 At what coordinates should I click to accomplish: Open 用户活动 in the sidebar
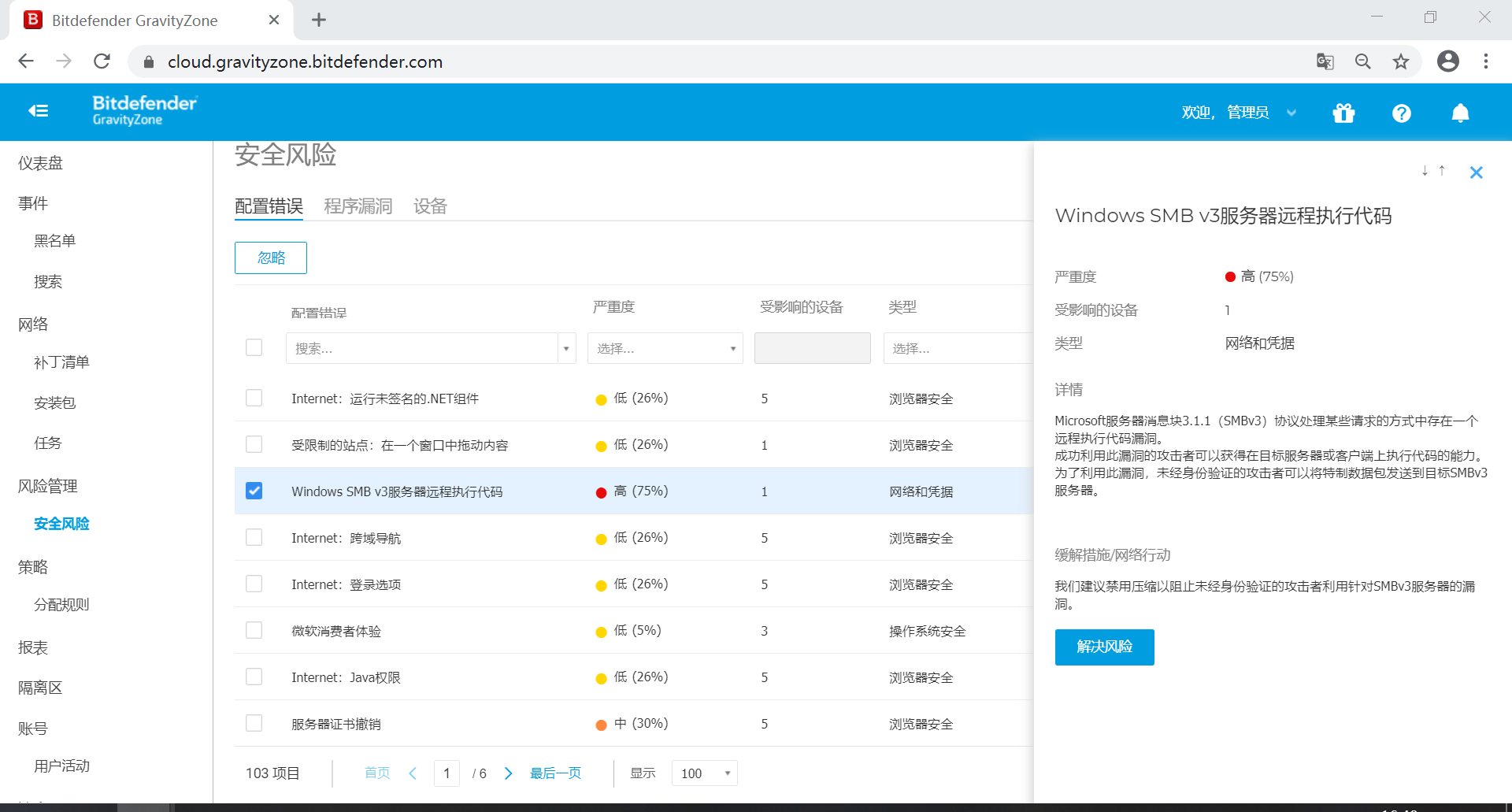(x=61, y=766)
